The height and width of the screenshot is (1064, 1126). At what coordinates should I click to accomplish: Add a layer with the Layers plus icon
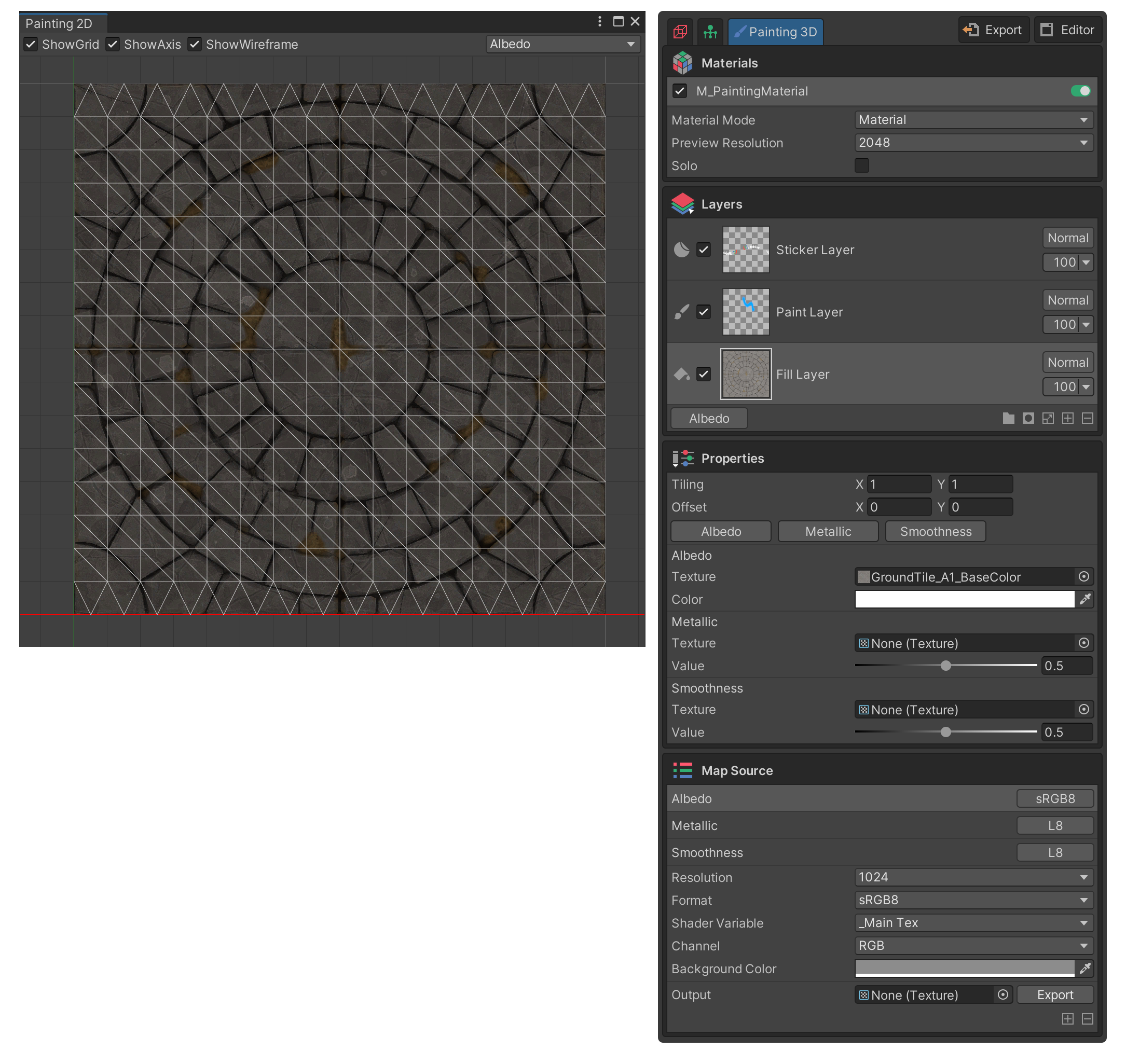coord(1066,418)
